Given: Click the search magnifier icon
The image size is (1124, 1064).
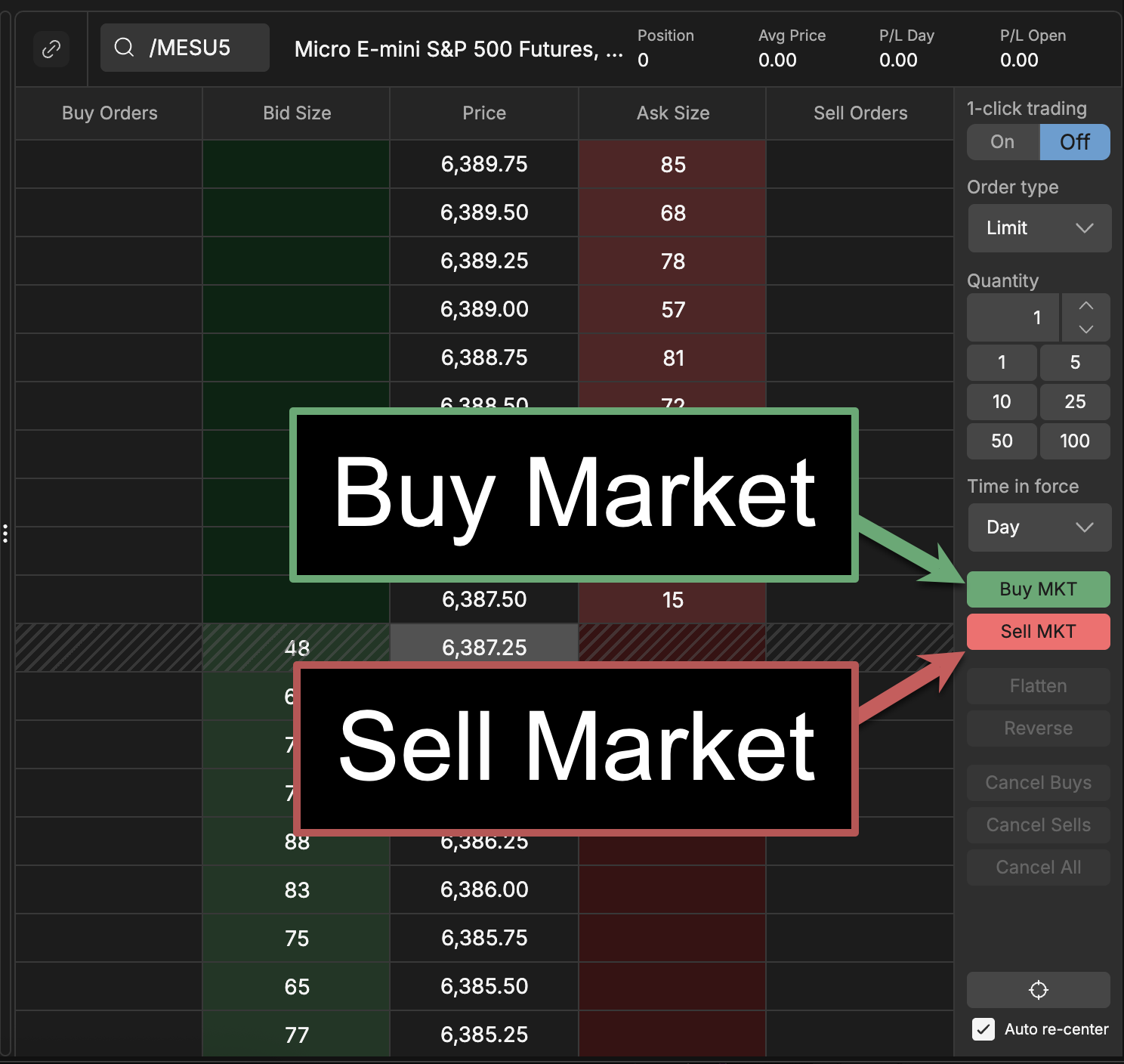Looking at the screenshot, I should [124, 47].
